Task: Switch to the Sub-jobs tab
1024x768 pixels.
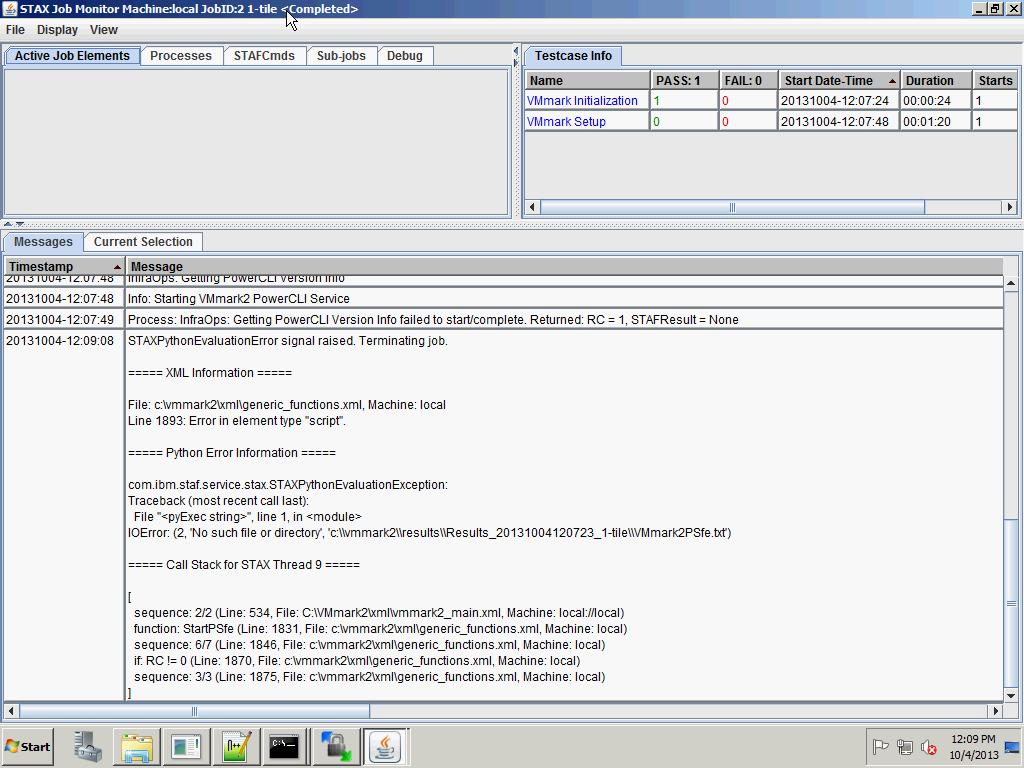Action: [x=341, y=56]
